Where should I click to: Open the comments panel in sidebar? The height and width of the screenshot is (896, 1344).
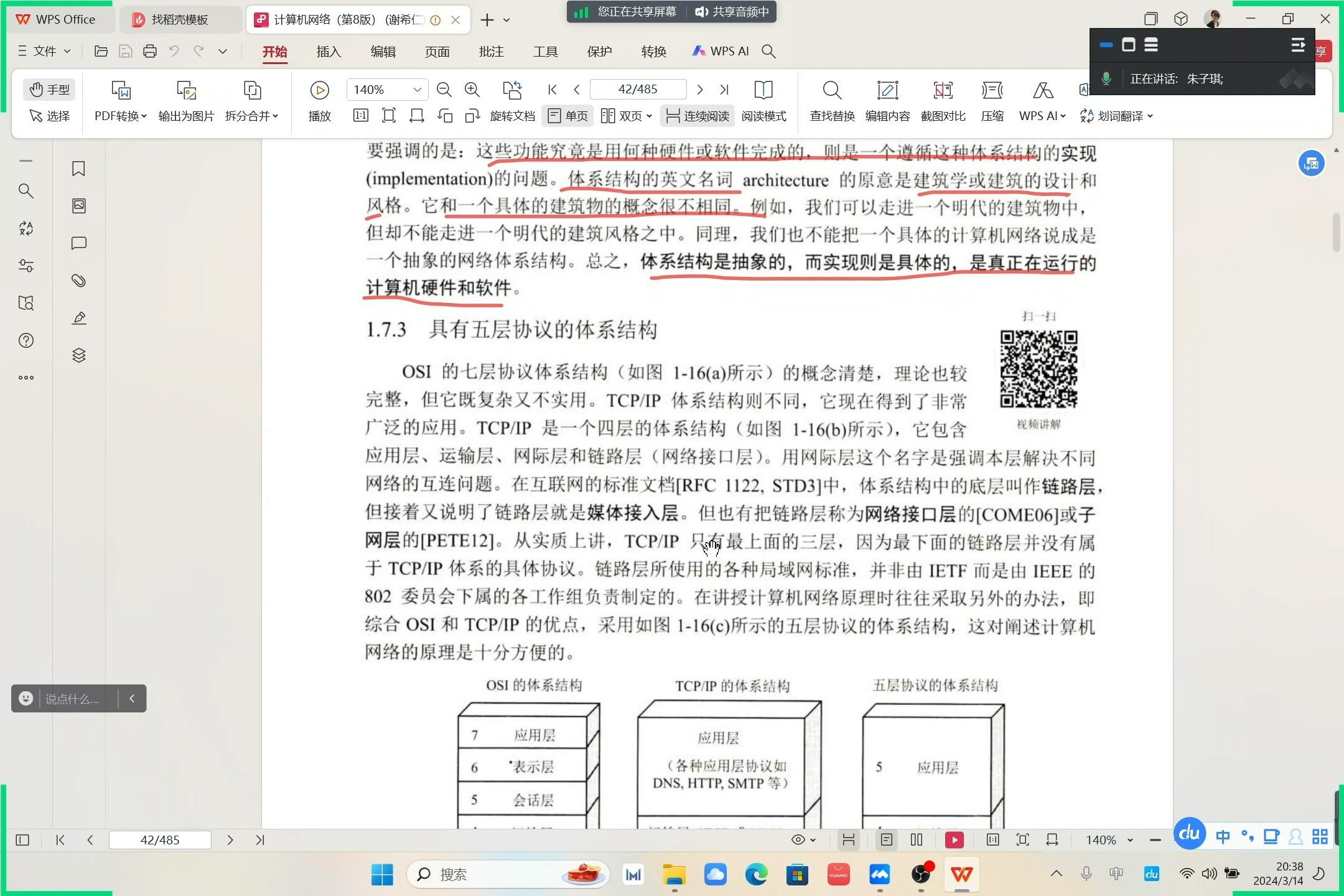(78, 243)
